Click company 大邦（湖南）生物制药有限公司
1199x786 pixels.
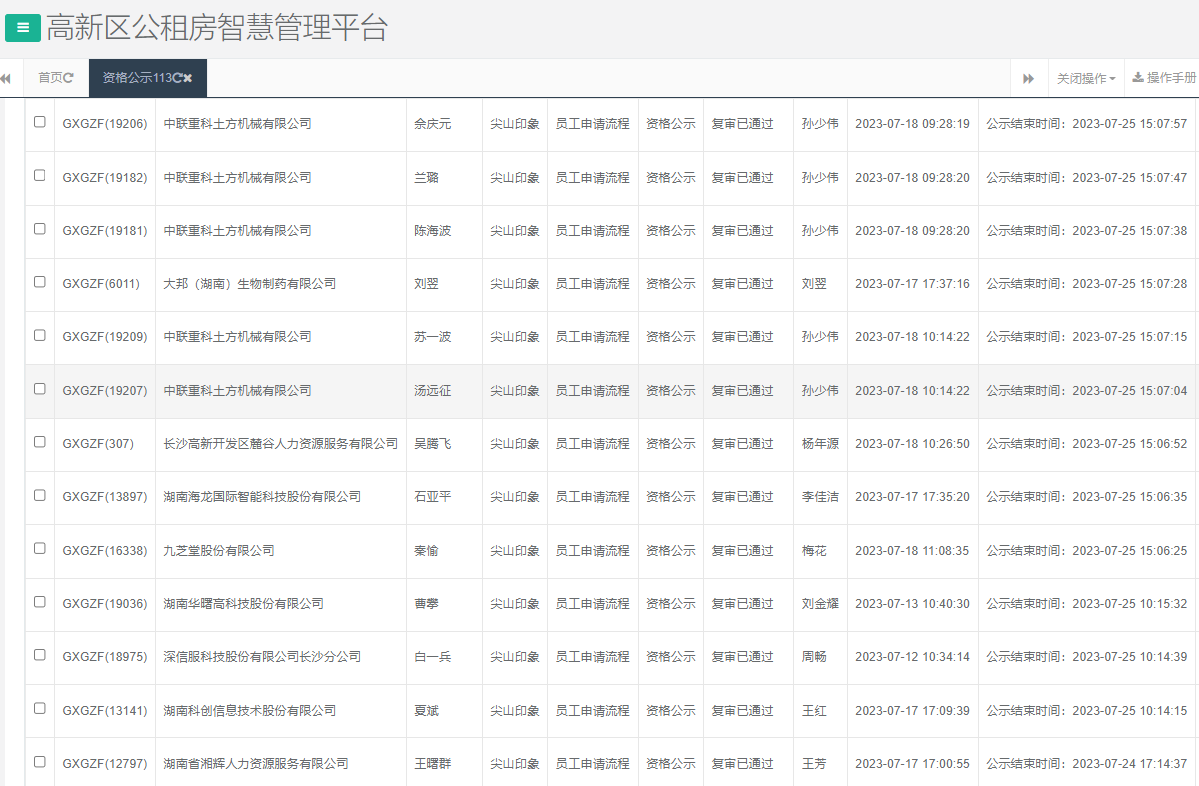(x=250, y=284)
